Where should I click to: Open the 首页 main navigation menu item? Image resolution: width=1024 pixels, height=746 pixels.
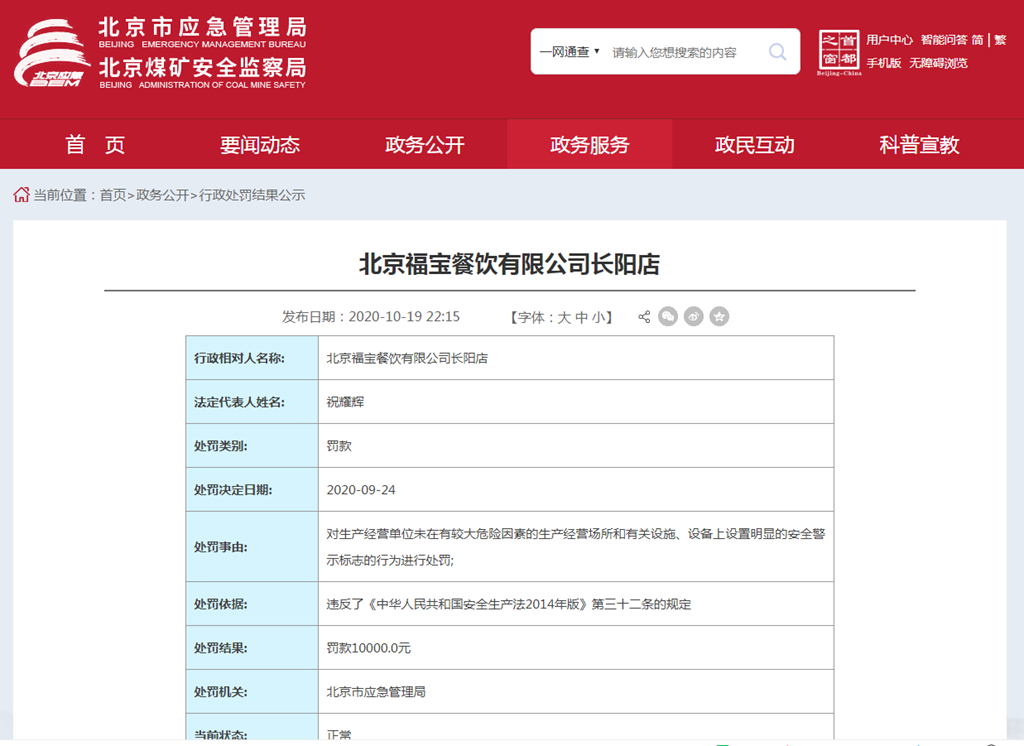95,144
